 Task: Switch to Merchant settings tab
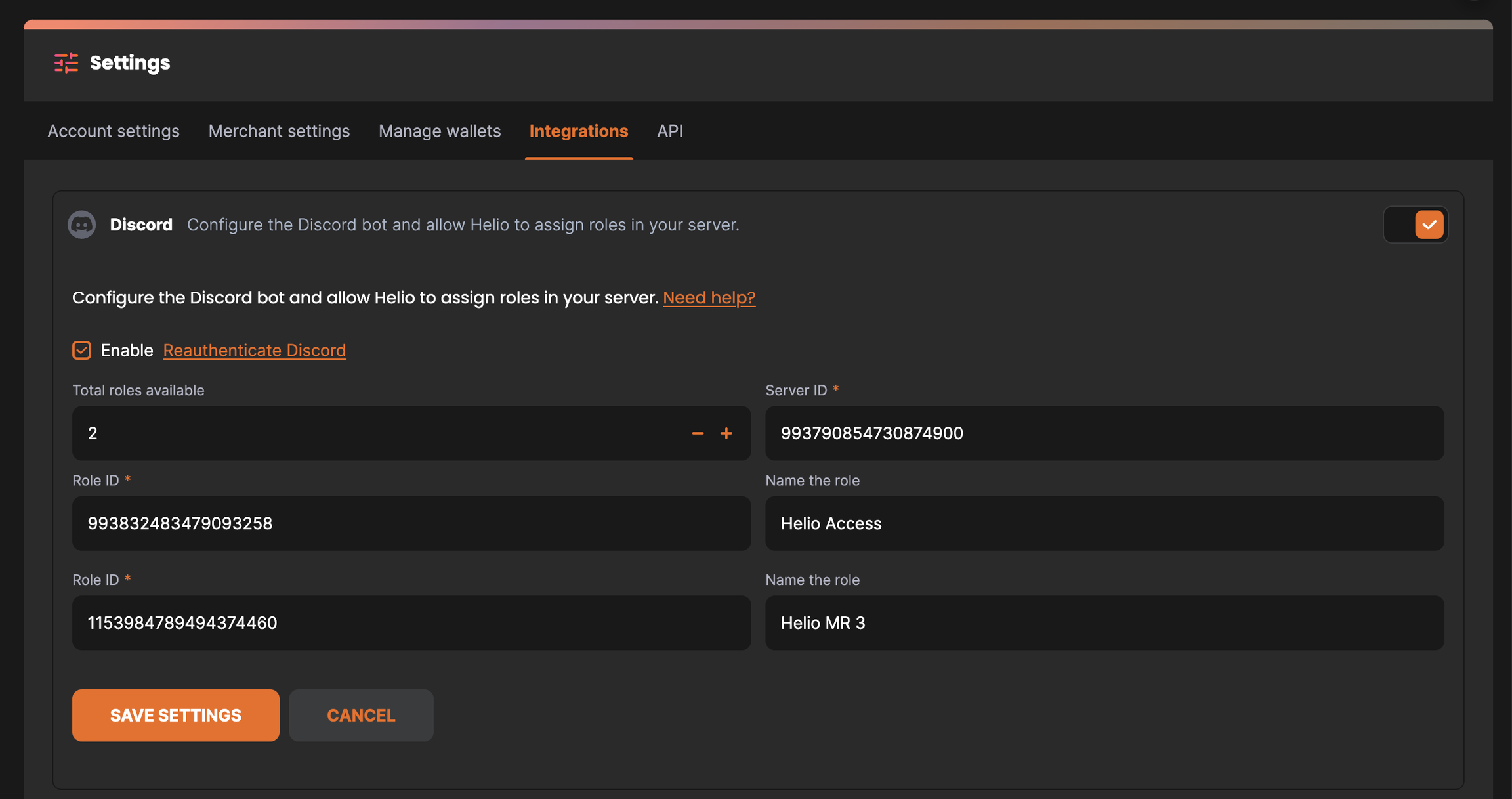coord(279,131)
